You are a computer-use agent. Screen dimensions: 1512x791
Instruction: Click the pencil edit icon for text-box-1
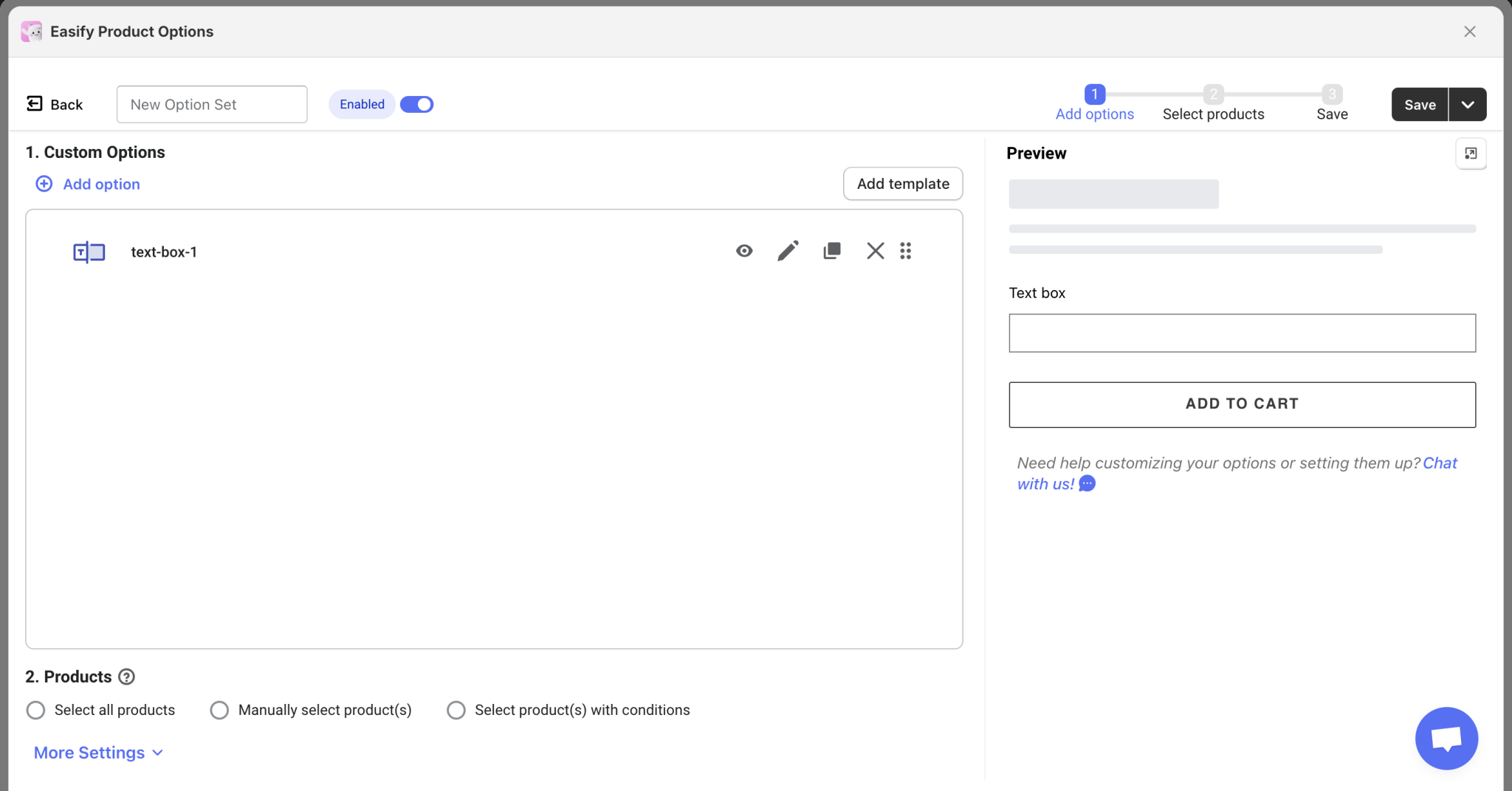(788, 252)
